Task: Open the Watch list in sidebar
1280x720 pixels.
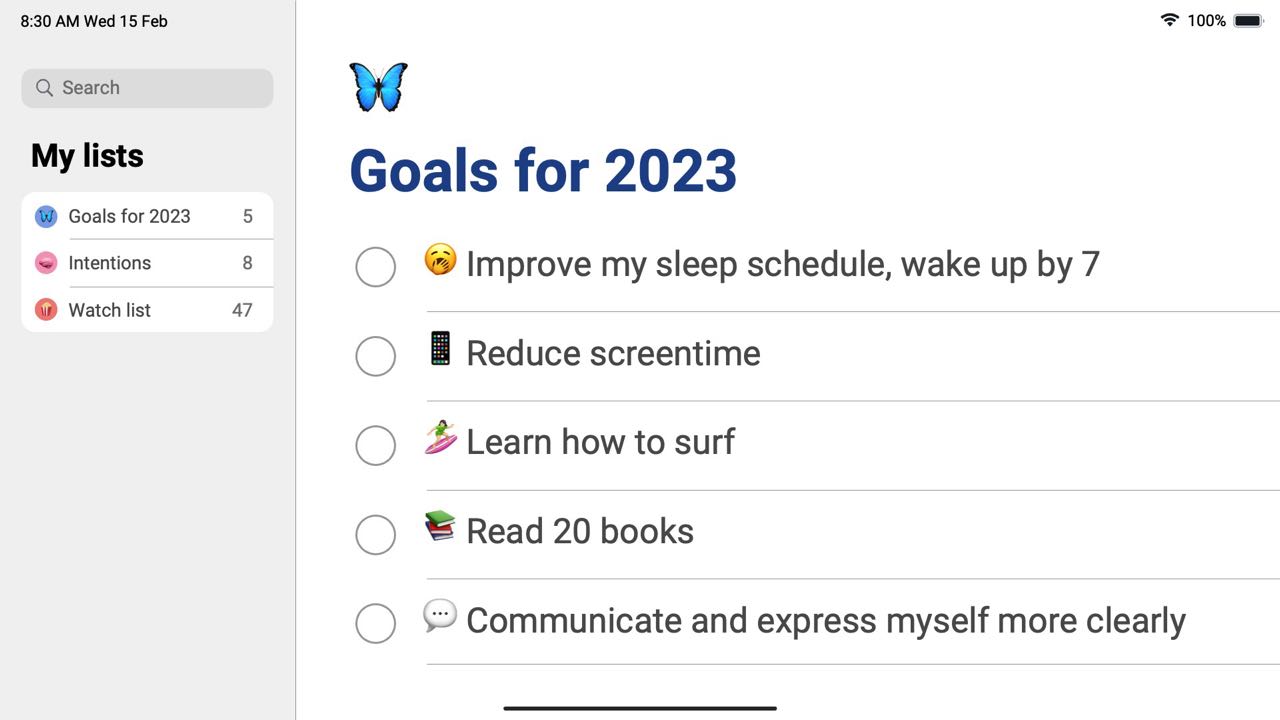Action: 110,310
